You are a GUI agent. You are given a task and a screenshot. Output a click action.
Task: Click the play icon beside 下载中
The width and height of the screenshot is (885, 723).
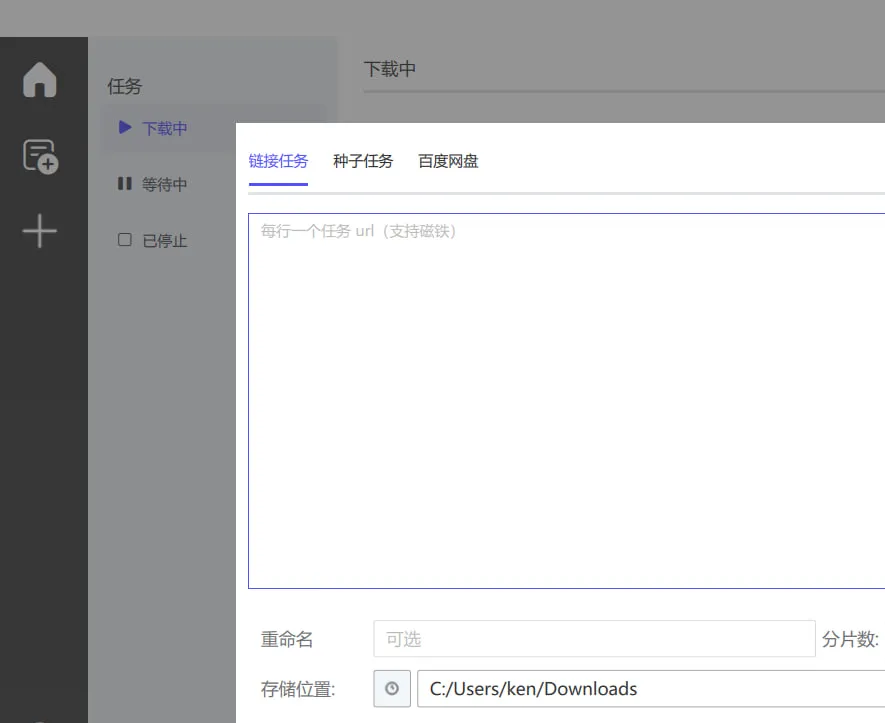click(x=124, y=127)
